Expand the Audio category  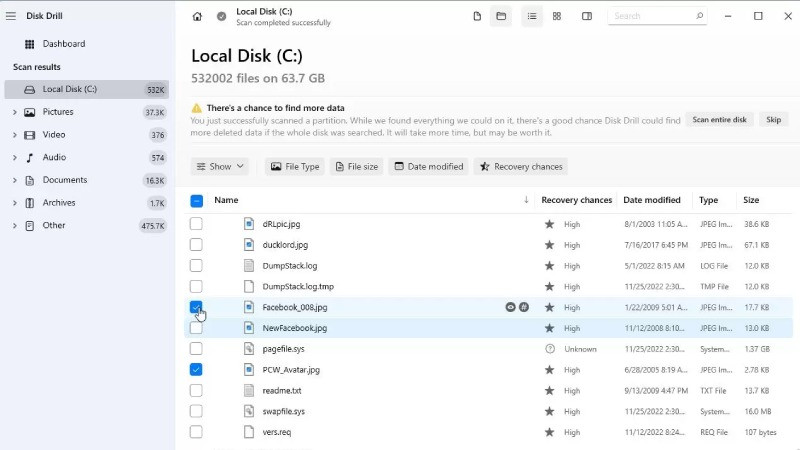point(14,158)
